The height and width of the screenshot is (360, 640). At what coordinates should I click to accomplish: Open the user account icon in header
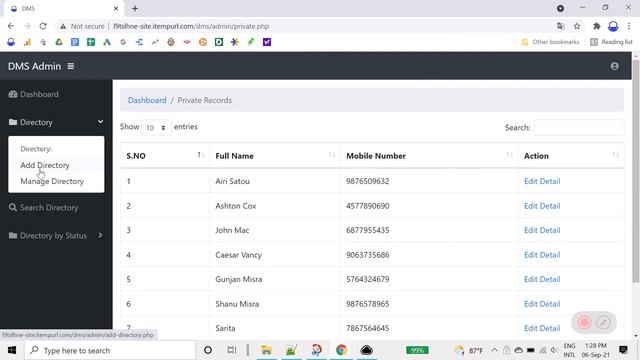[x=614, y=66]
